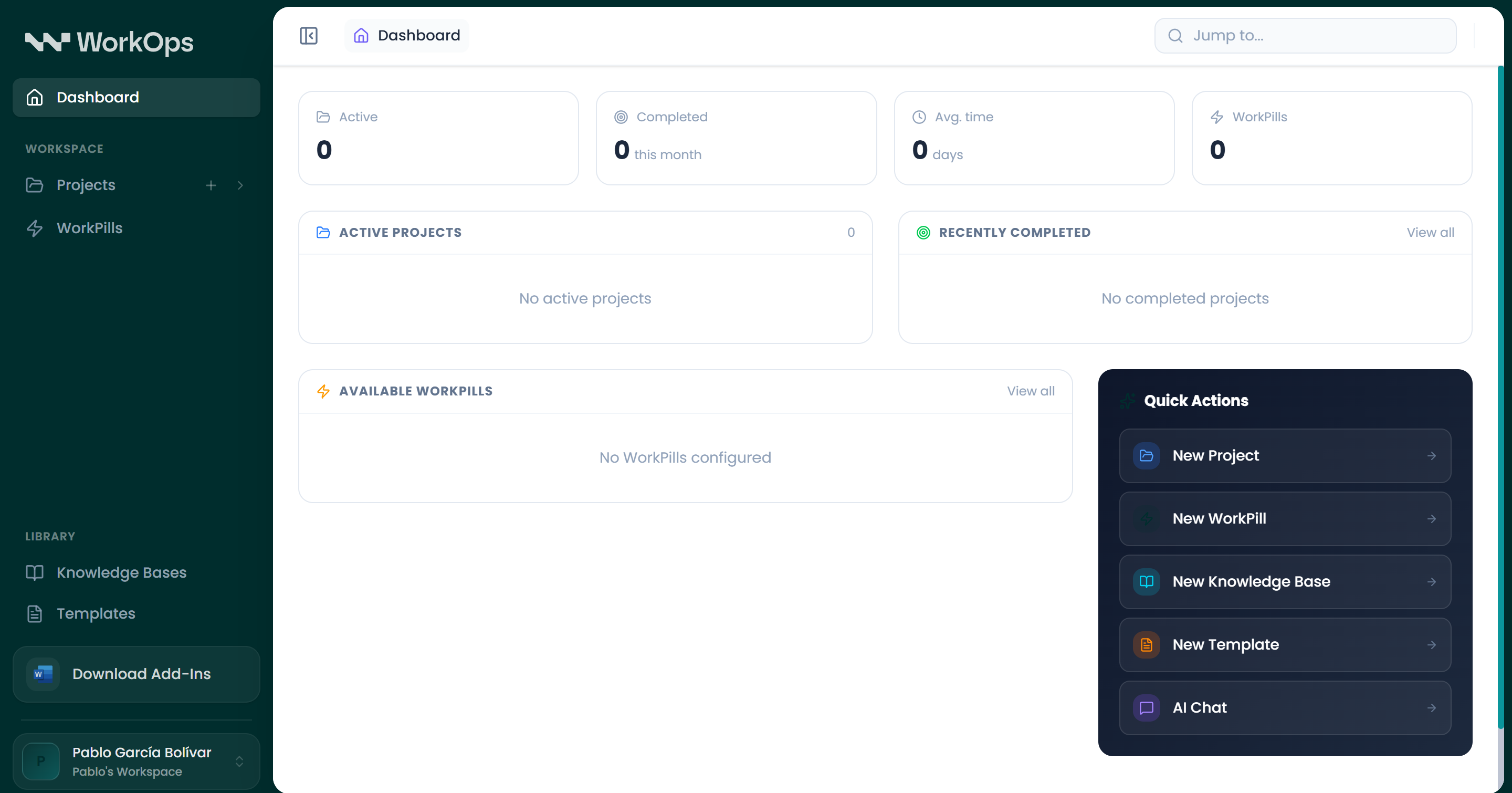This screenshot has height=793, width=1512.
Task: Click the lightning icon beside WorkPills in sidebar
Action: pyautogui.click(x=35, y=228)
